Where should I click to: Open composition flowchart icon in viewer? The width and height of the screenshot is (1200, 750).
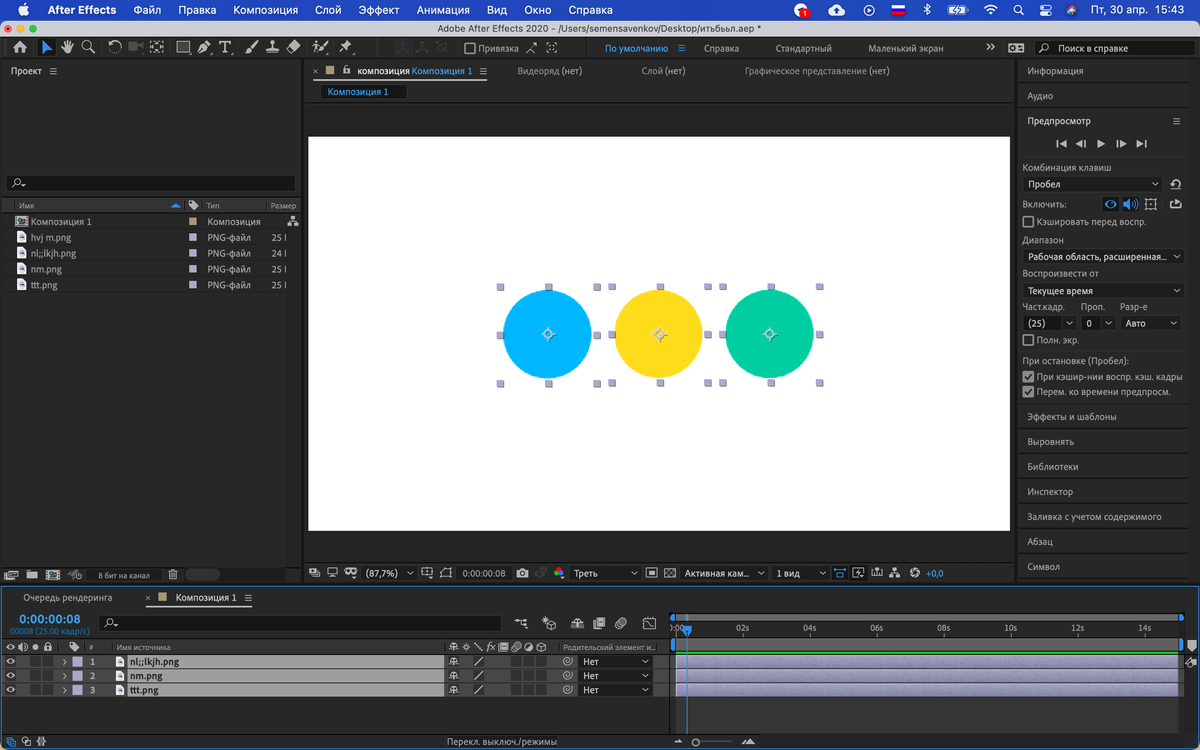tap(895, 573)
